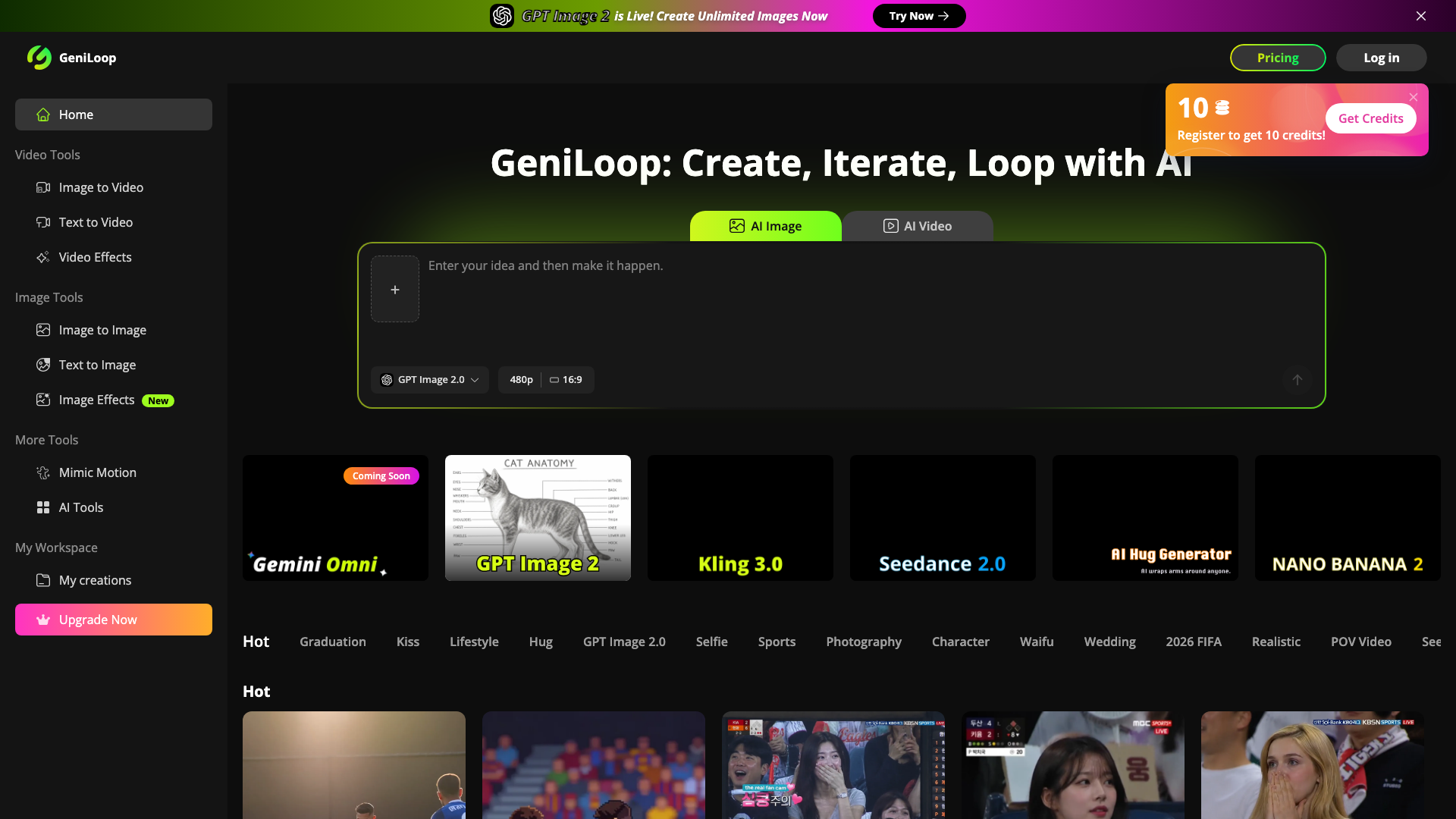Click the Text to Image icon
1456x819 pixels.
[43, 365]
